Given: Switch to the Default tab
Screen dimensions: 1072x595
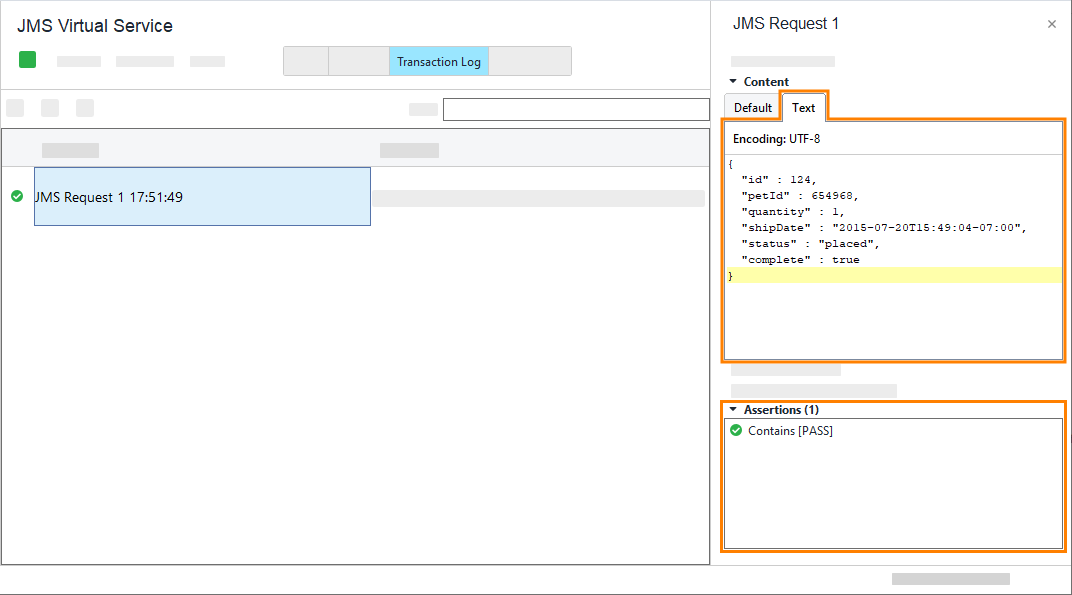Looking at the screenshot, I should [x=751, y=106].
